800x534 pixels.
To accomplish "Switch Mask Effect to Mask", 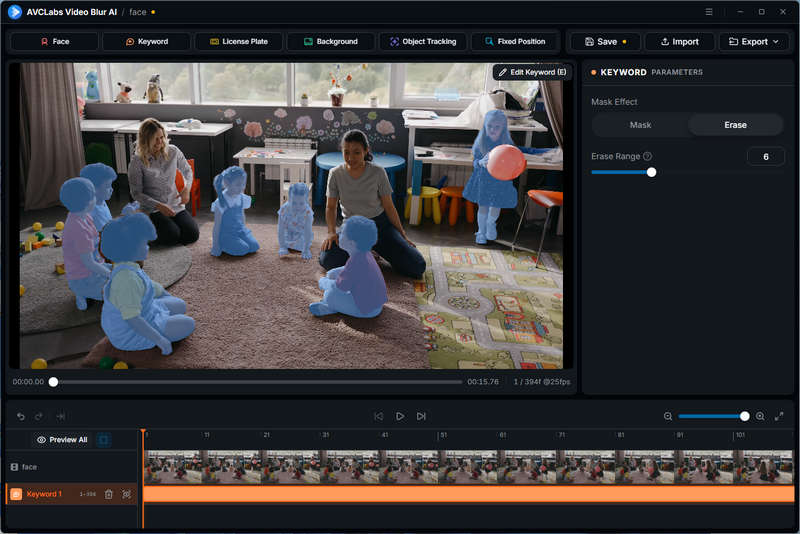I will (x=640, y=125).
